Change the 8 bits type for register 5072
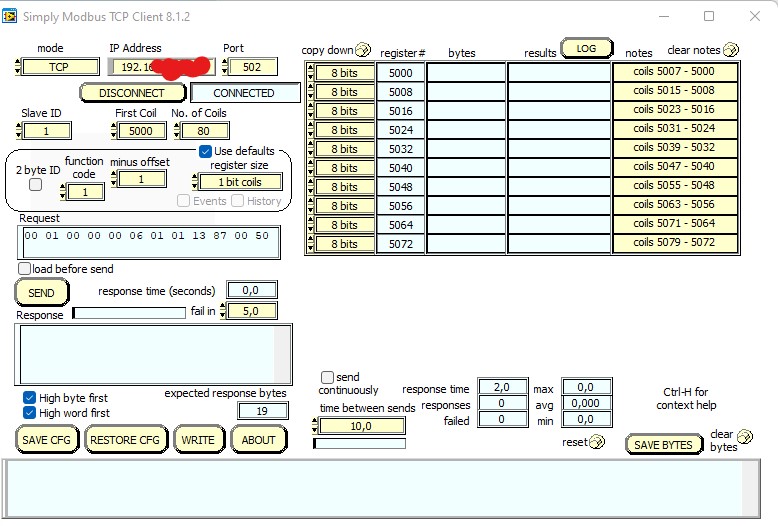The width and height of the screenshot is (778, 526). 344,244
